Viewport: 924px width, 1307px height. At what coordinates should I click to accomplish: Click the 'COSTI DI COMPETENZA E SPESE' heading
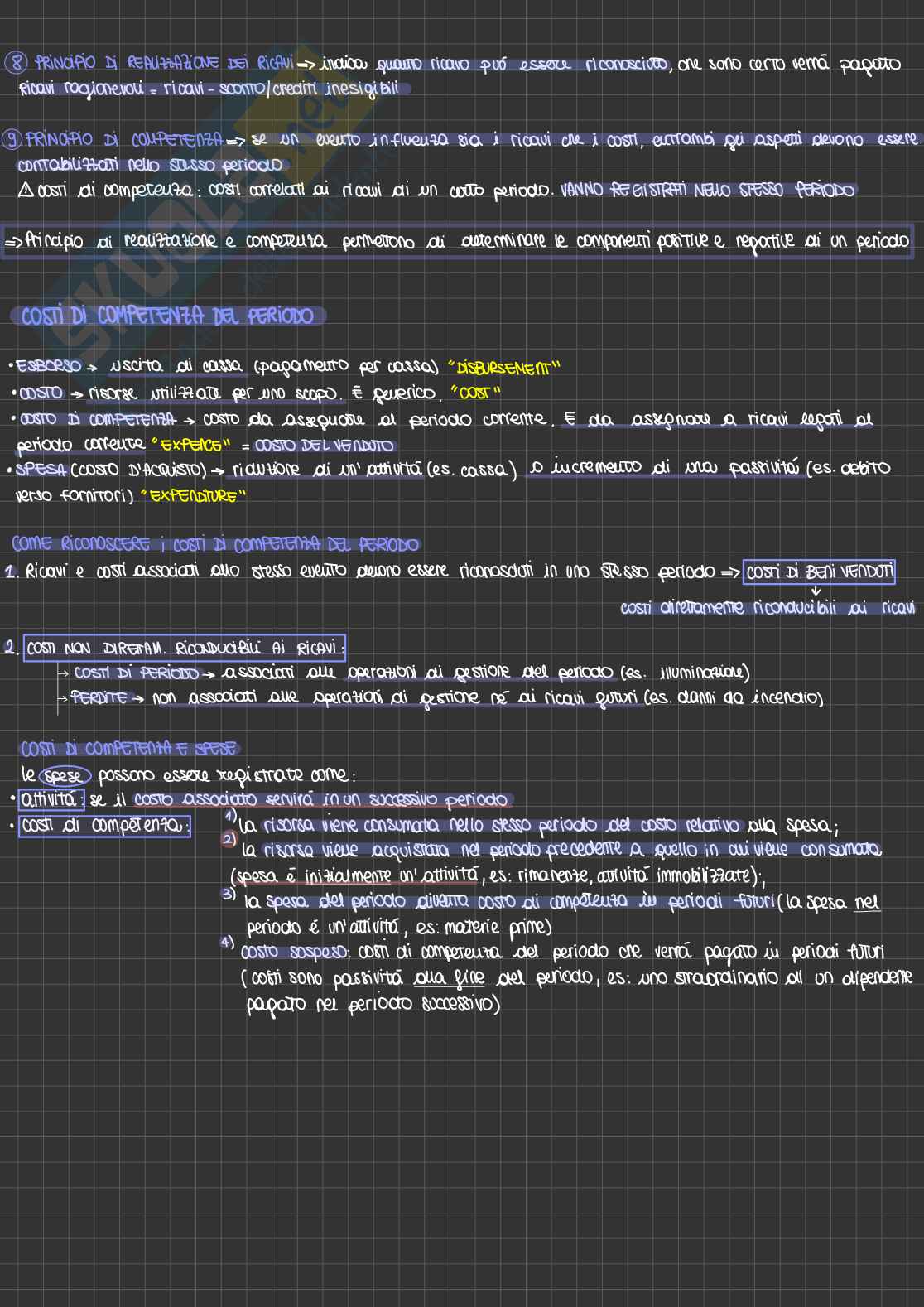[x=128, y=749]
